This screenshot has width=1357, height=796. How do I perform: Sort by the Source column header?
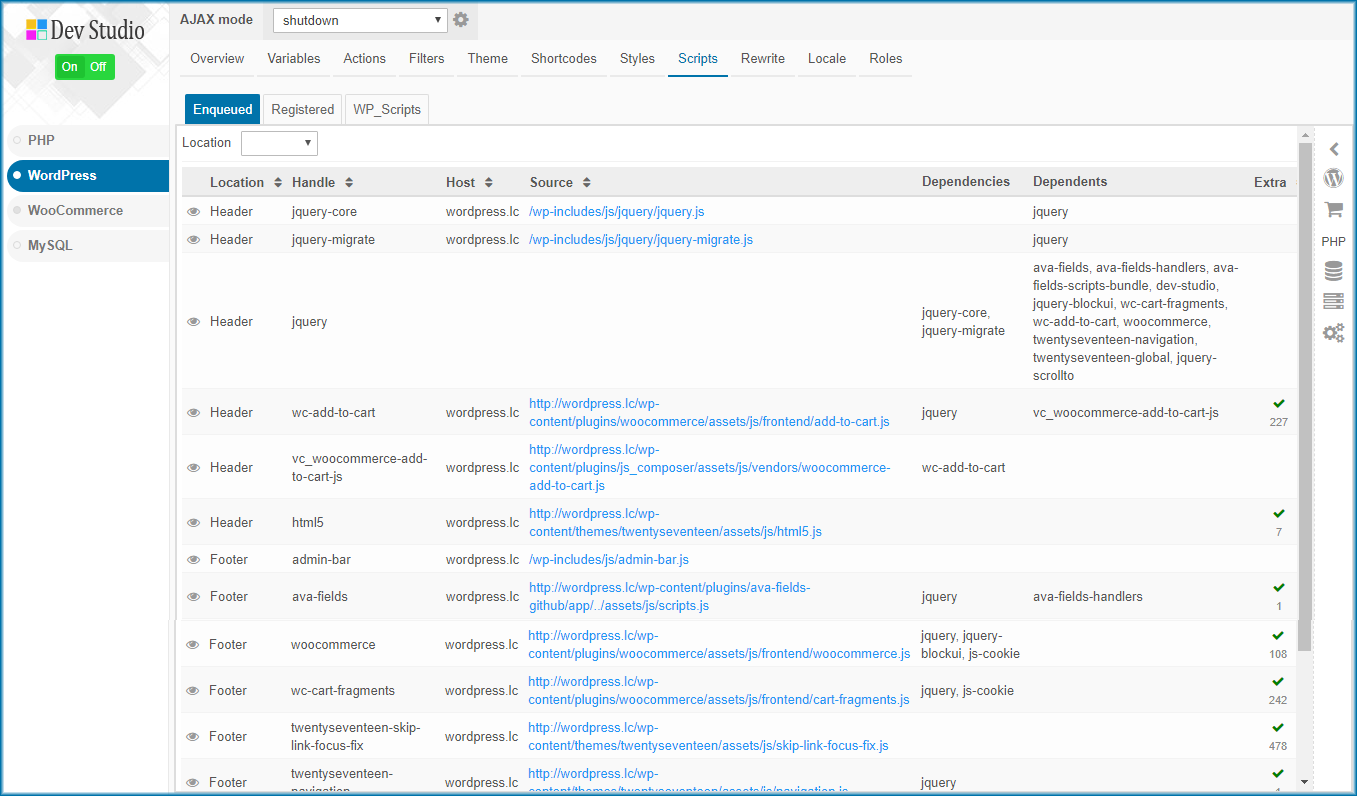(x=560, y=182)
